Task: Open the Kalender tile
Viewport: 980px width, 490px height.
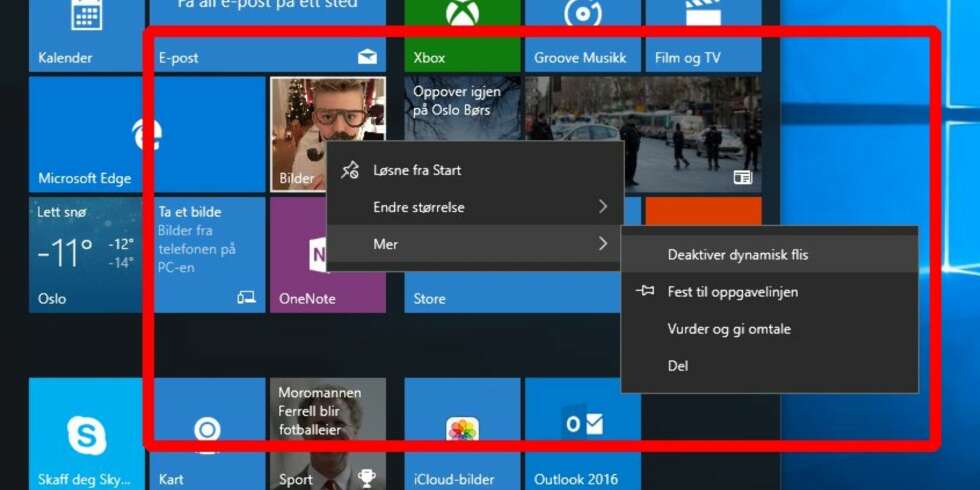Action: (x=86, y=36)
